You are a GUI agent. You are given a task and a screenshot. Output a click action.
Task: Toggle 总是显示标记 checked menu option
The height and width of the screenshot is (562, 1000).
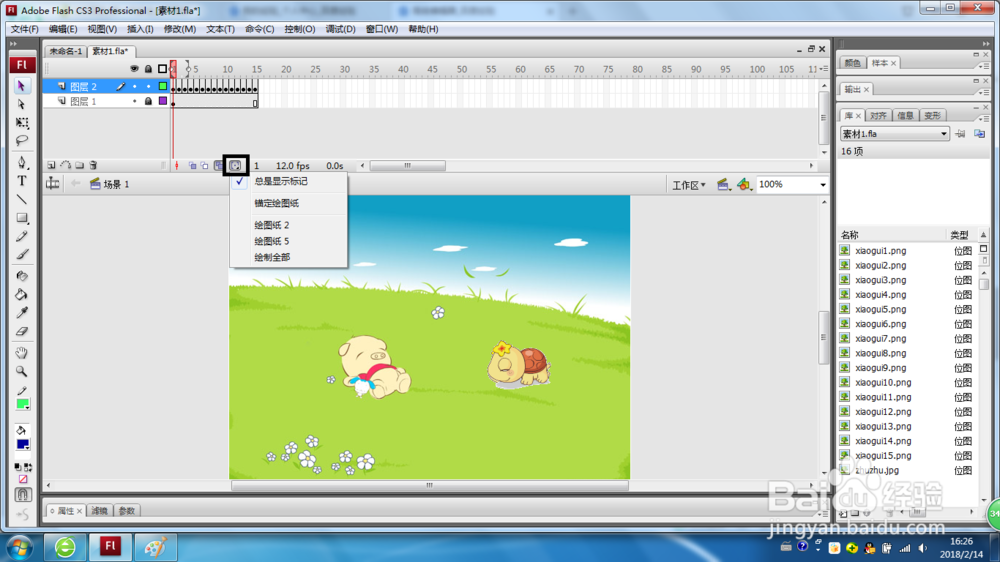point(289,181)
